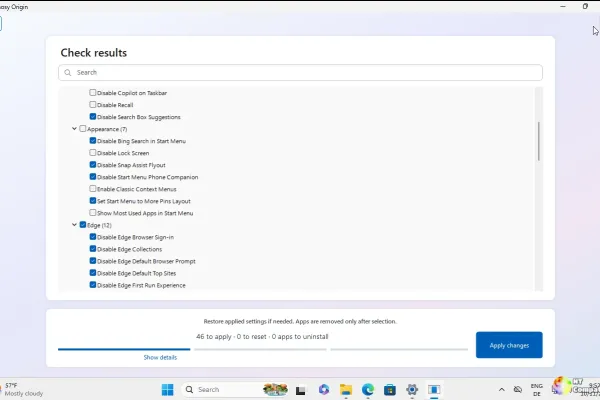Collapse the Appearance (7) group chevron
The image size is (600, 400).
point(74,129)
